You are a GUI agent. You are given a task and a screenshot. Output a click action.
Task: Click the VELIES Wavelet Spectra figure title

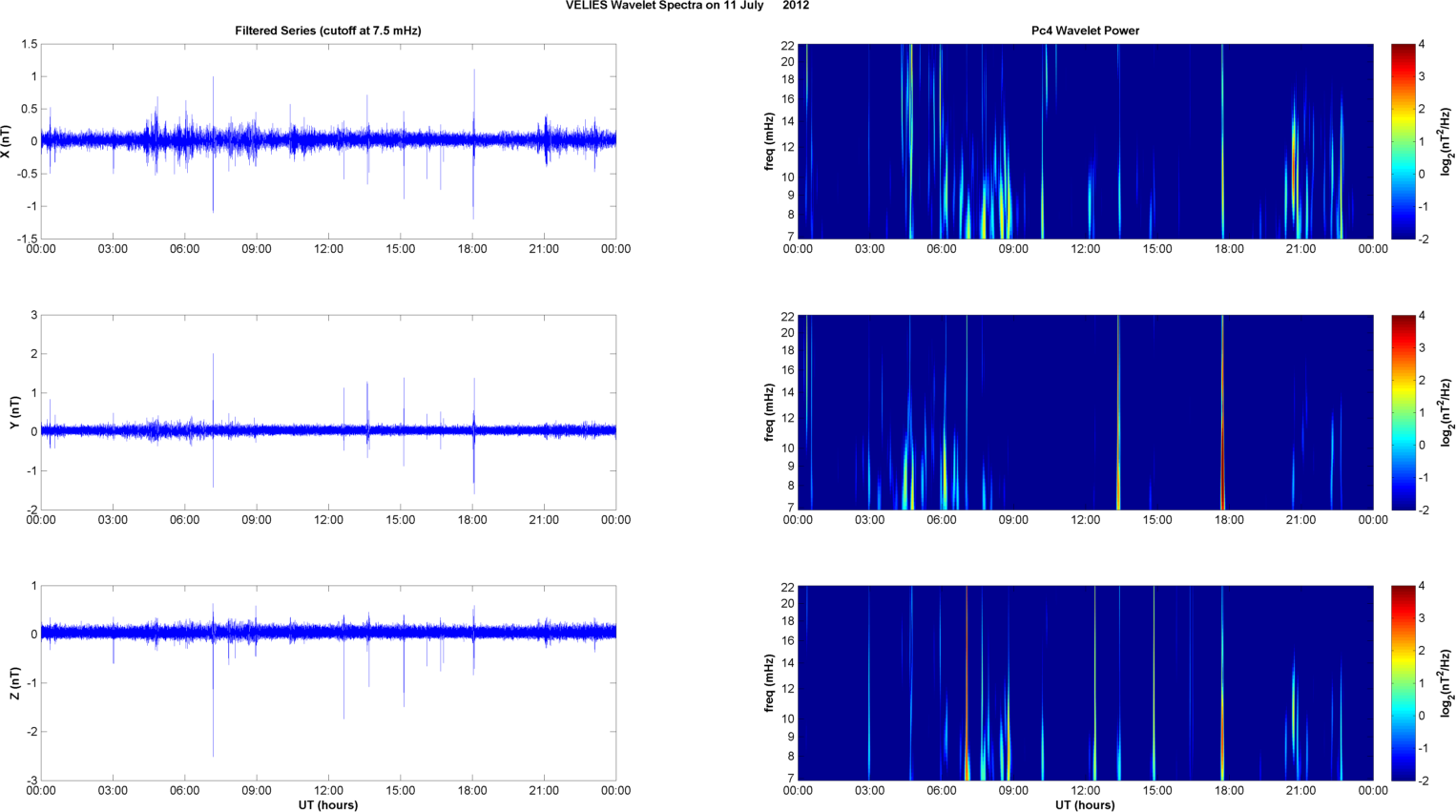click(687, 6)
